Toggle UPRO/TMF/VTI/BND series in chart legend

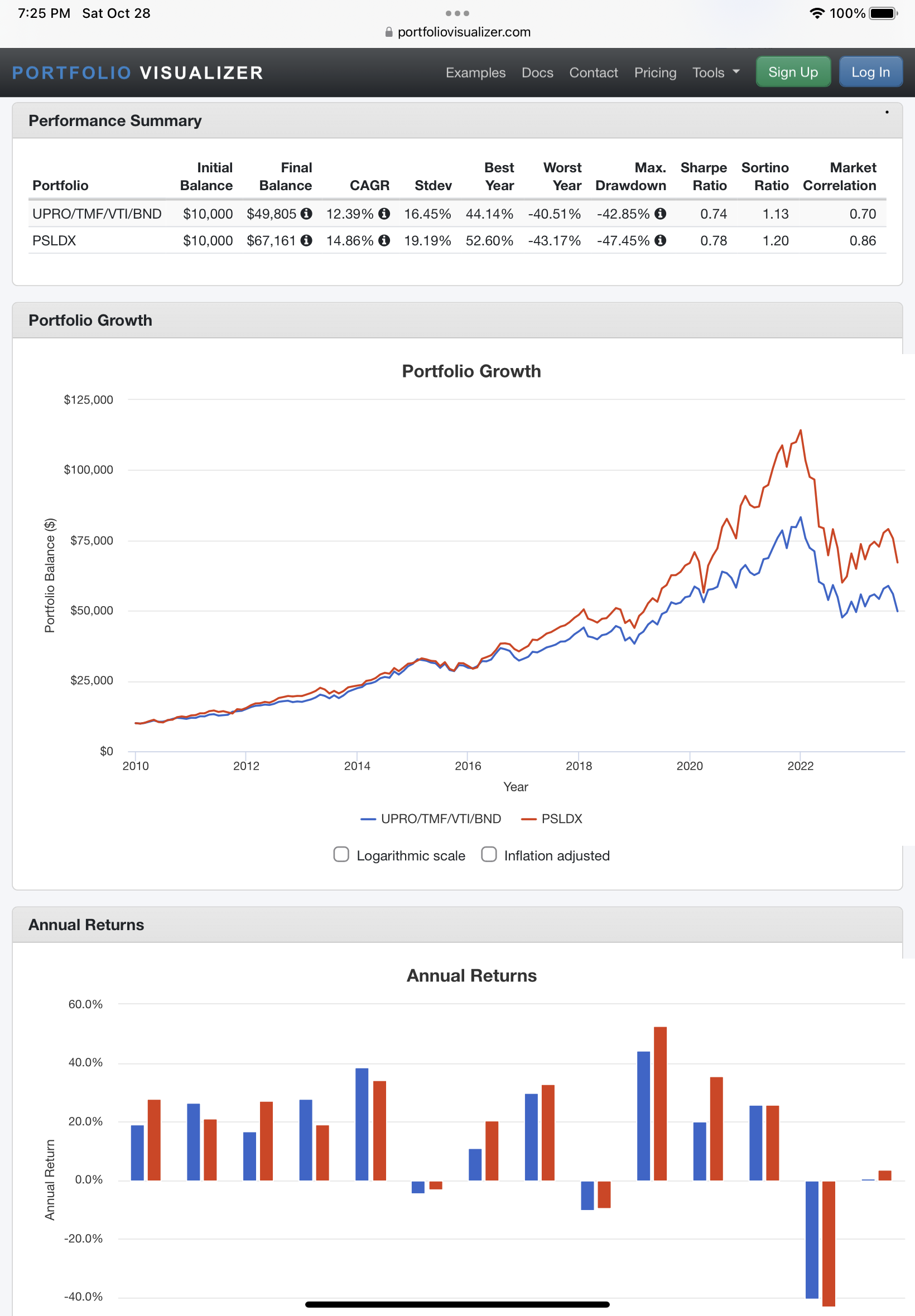(x=431, y=819)
